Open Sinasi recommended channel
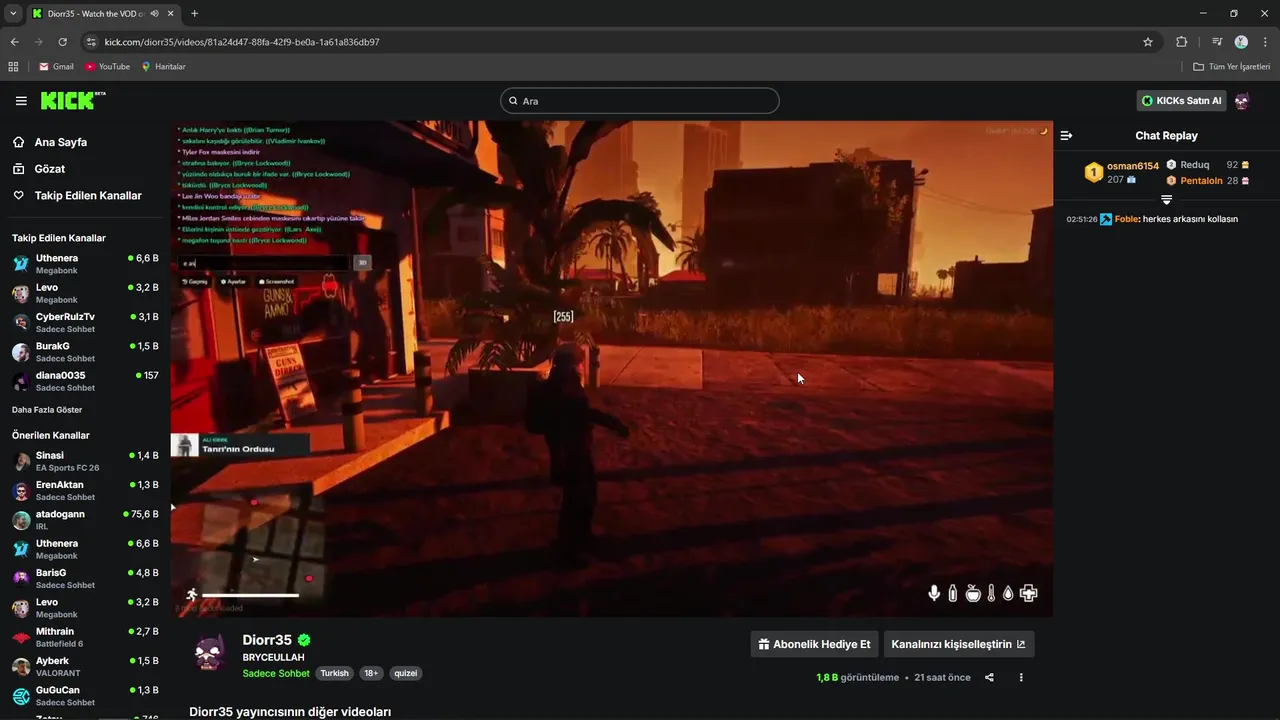 85,461
